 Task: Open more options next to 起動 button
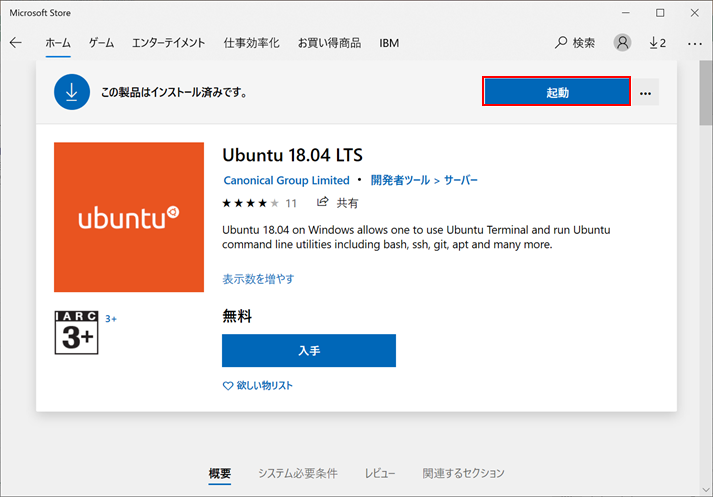tap(645, 93)
